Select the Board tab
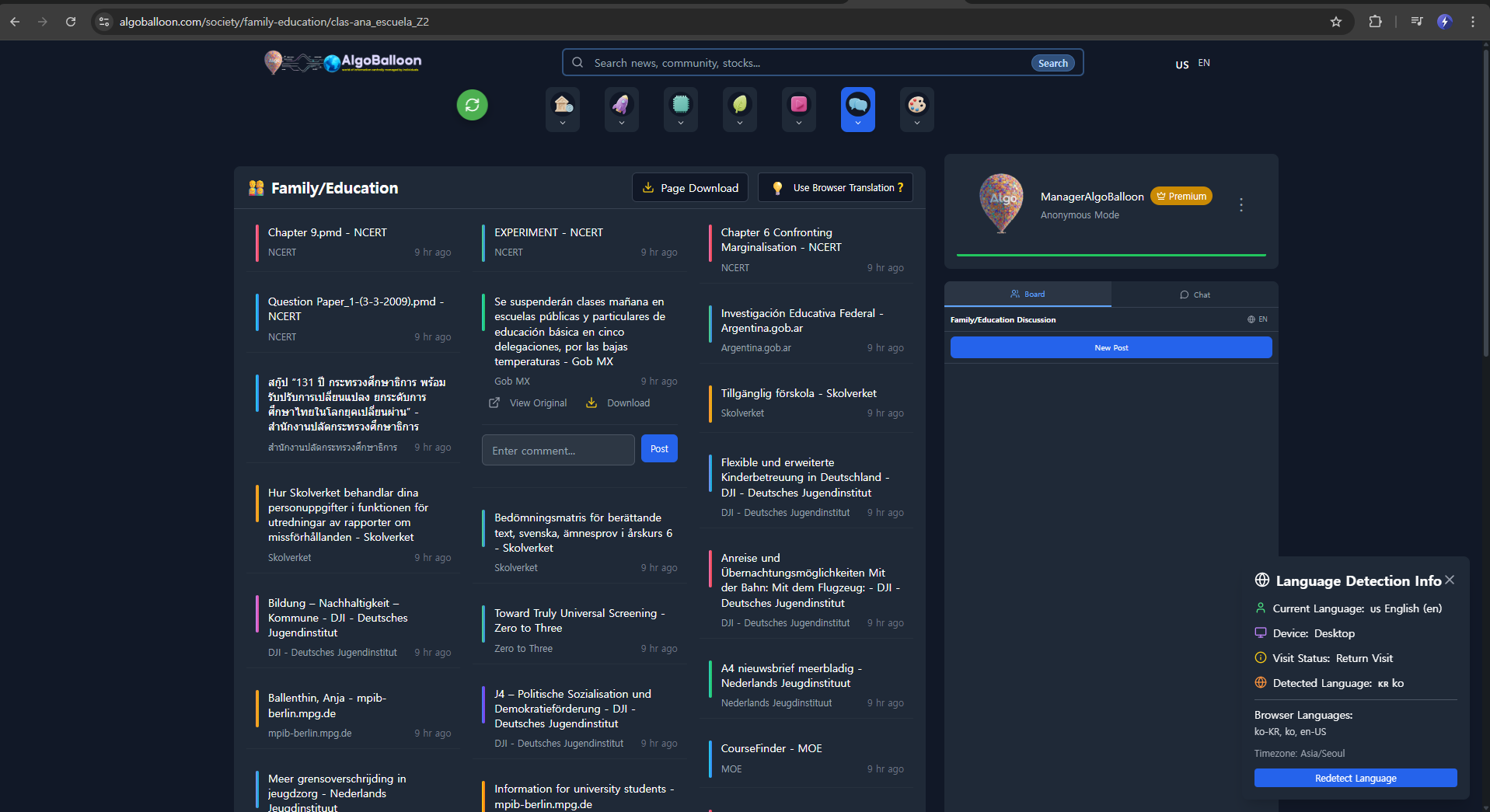The image size is (1490, 812). 1028,294
